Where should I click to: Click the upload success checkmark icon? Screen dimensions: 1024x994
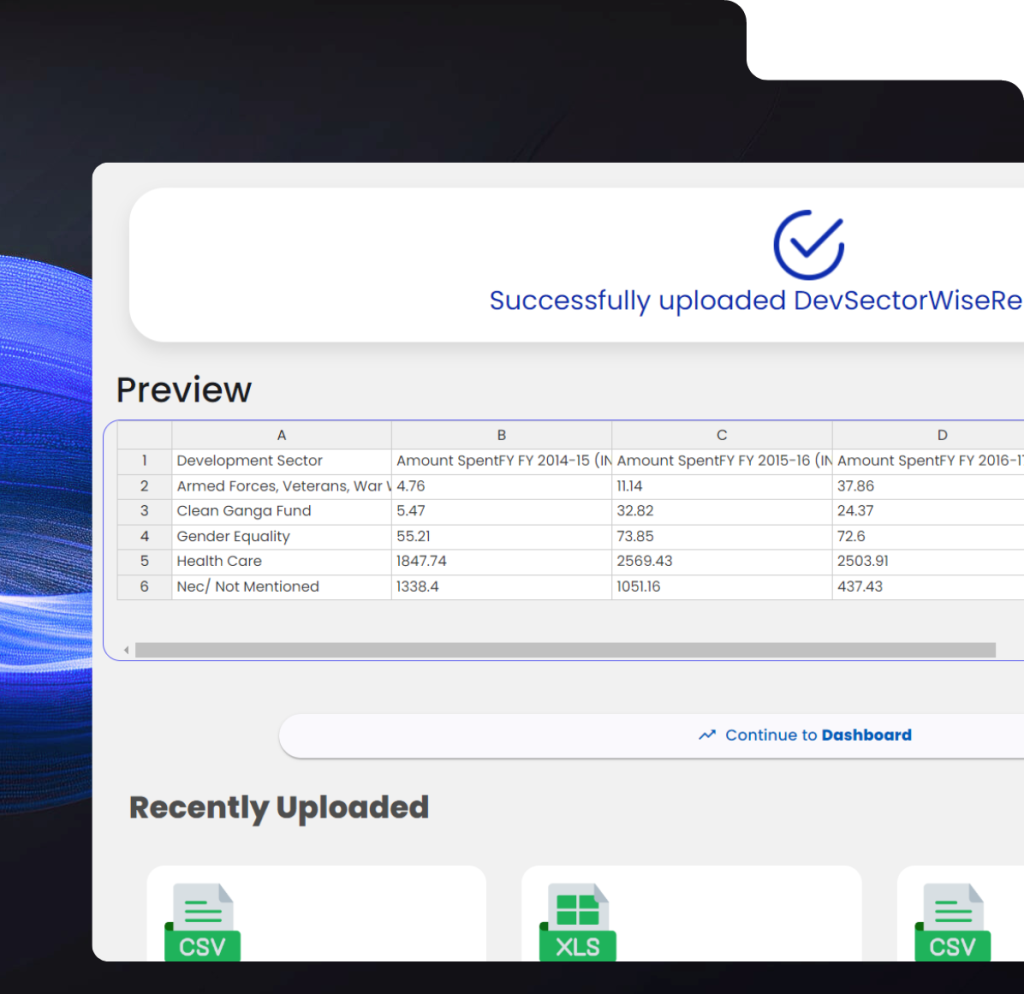808,245
